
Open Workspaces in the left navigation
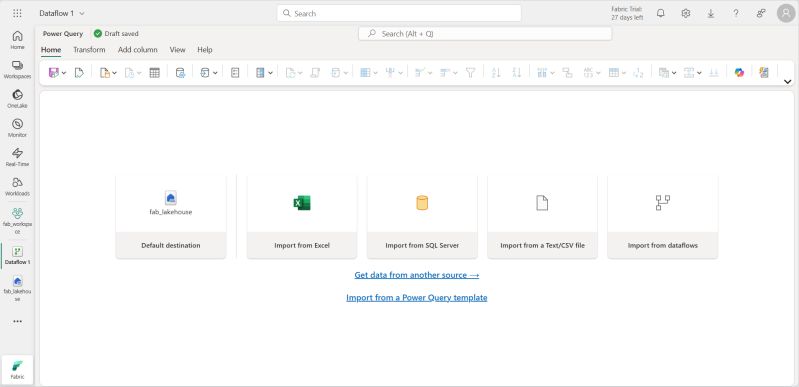(x=17, y=69)
